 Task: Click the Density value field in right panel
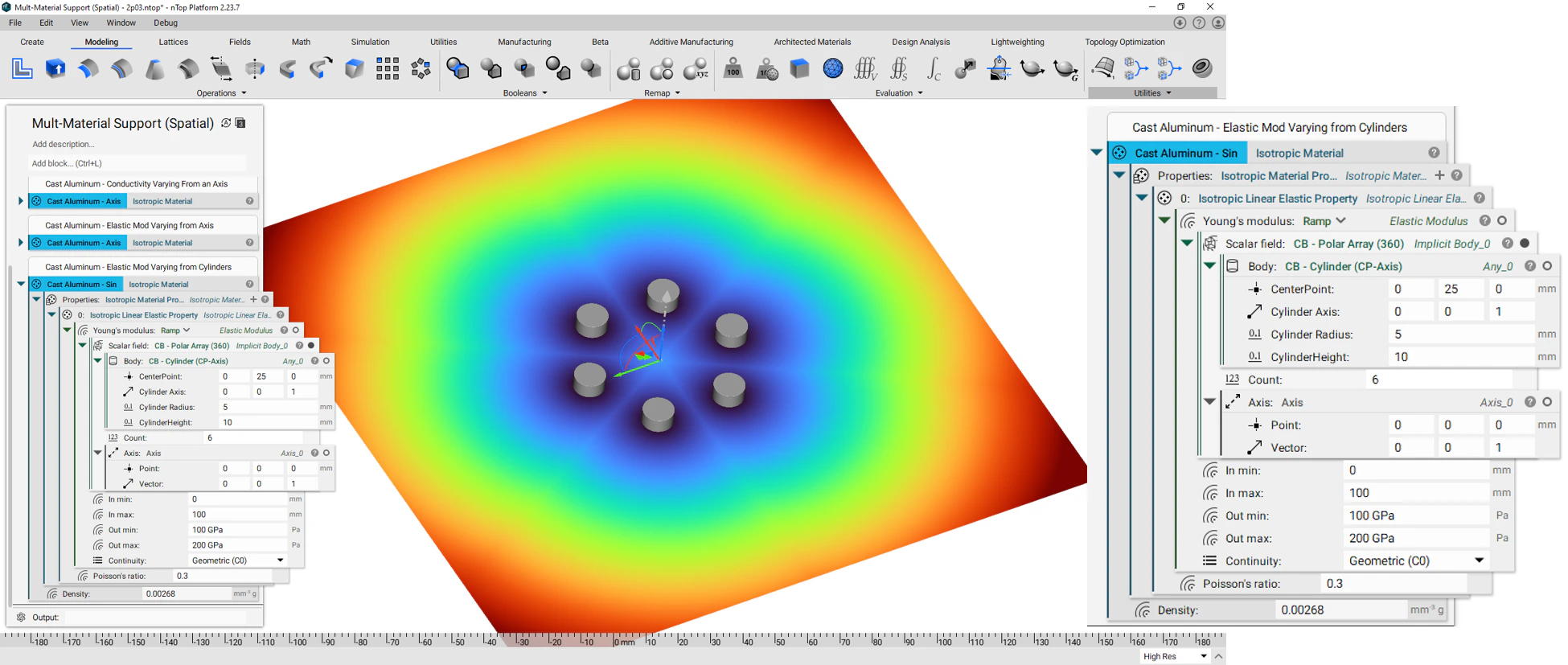pyautogui.click(x=1340, y=610)
